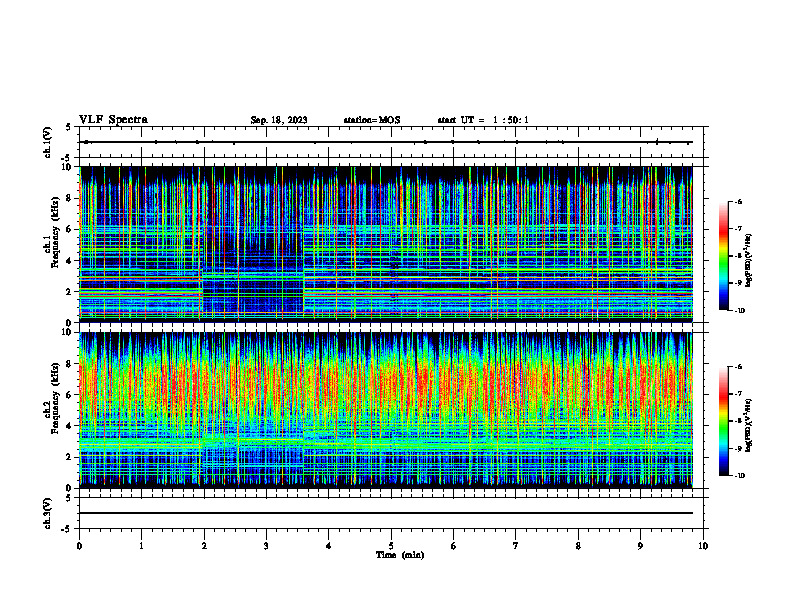
Task: Click the "-6" label on ch.1 color bar
Action: [x=739, y=201]
